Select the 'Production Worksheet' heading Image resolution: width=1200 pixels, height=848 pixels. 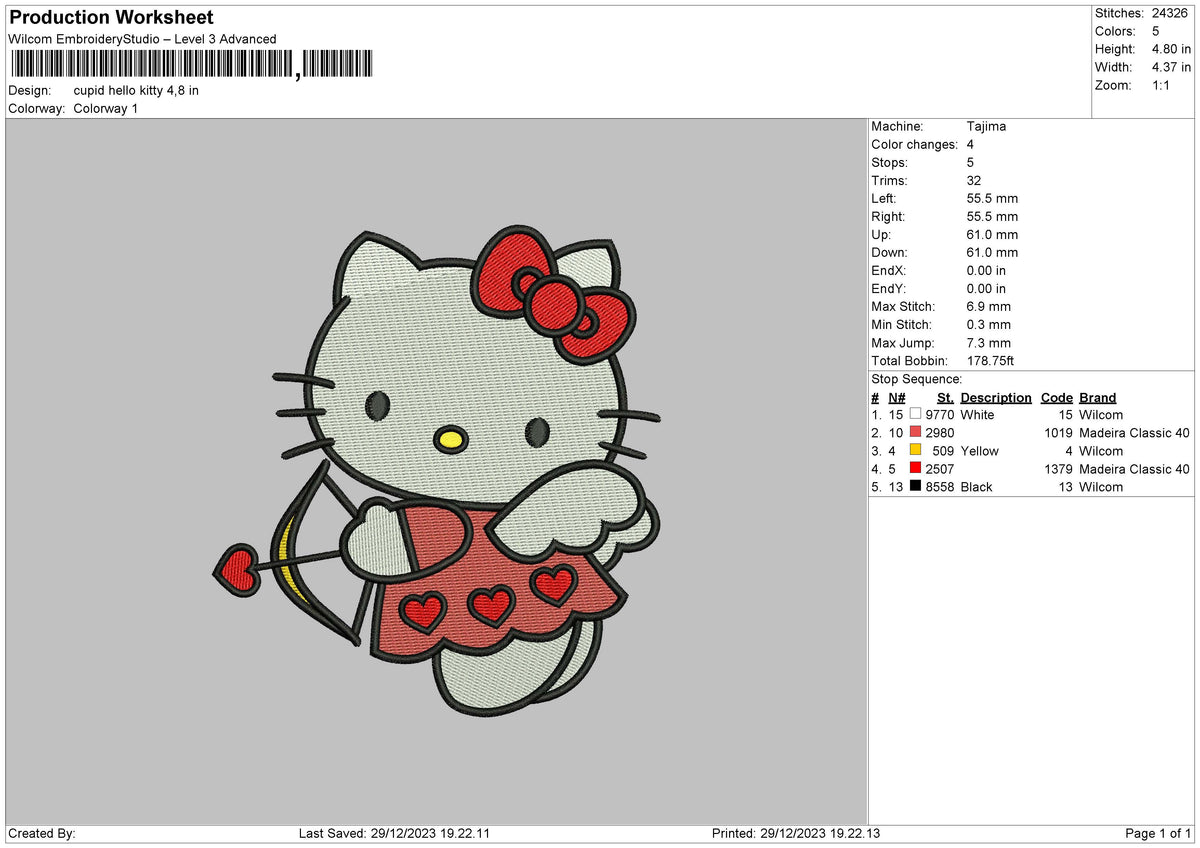111,18
